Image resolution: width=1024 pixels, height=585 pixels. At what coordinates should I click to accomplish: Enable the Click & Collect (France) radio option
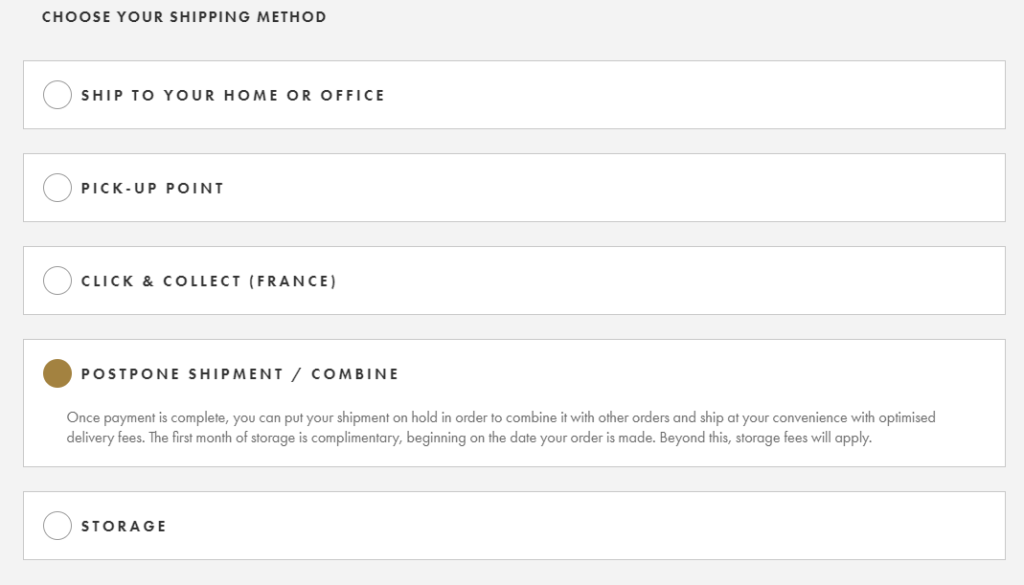[x=57, y=281]
